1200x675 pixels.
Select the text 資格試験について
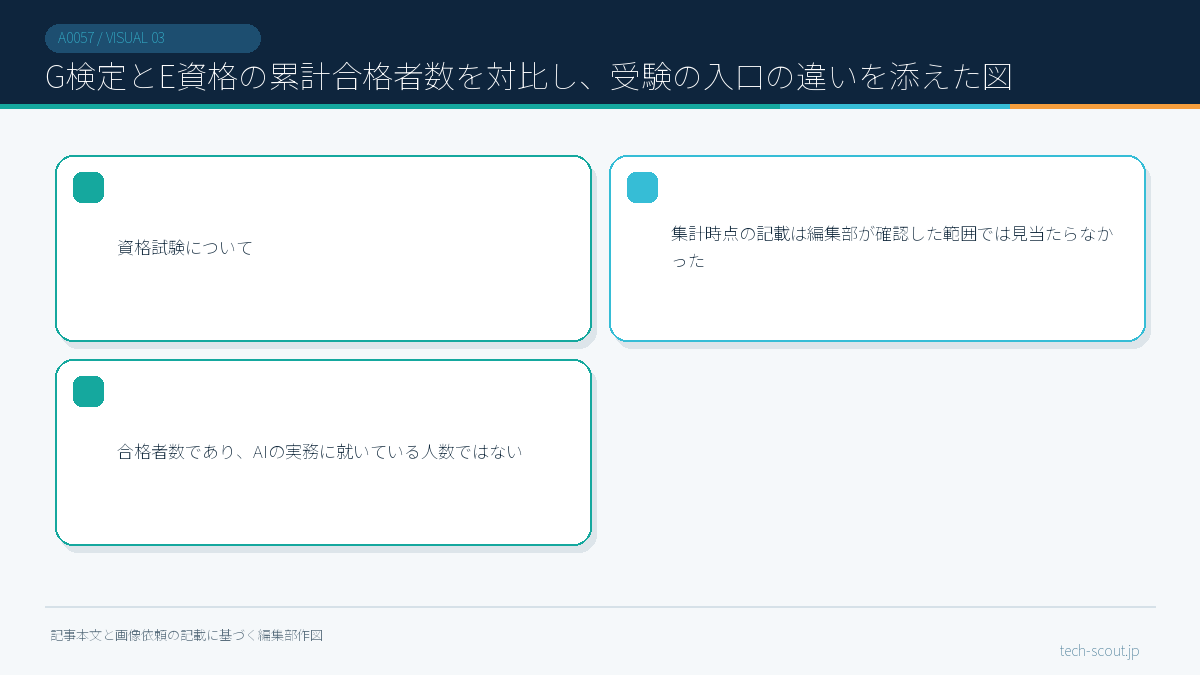[x=186, y=248]
